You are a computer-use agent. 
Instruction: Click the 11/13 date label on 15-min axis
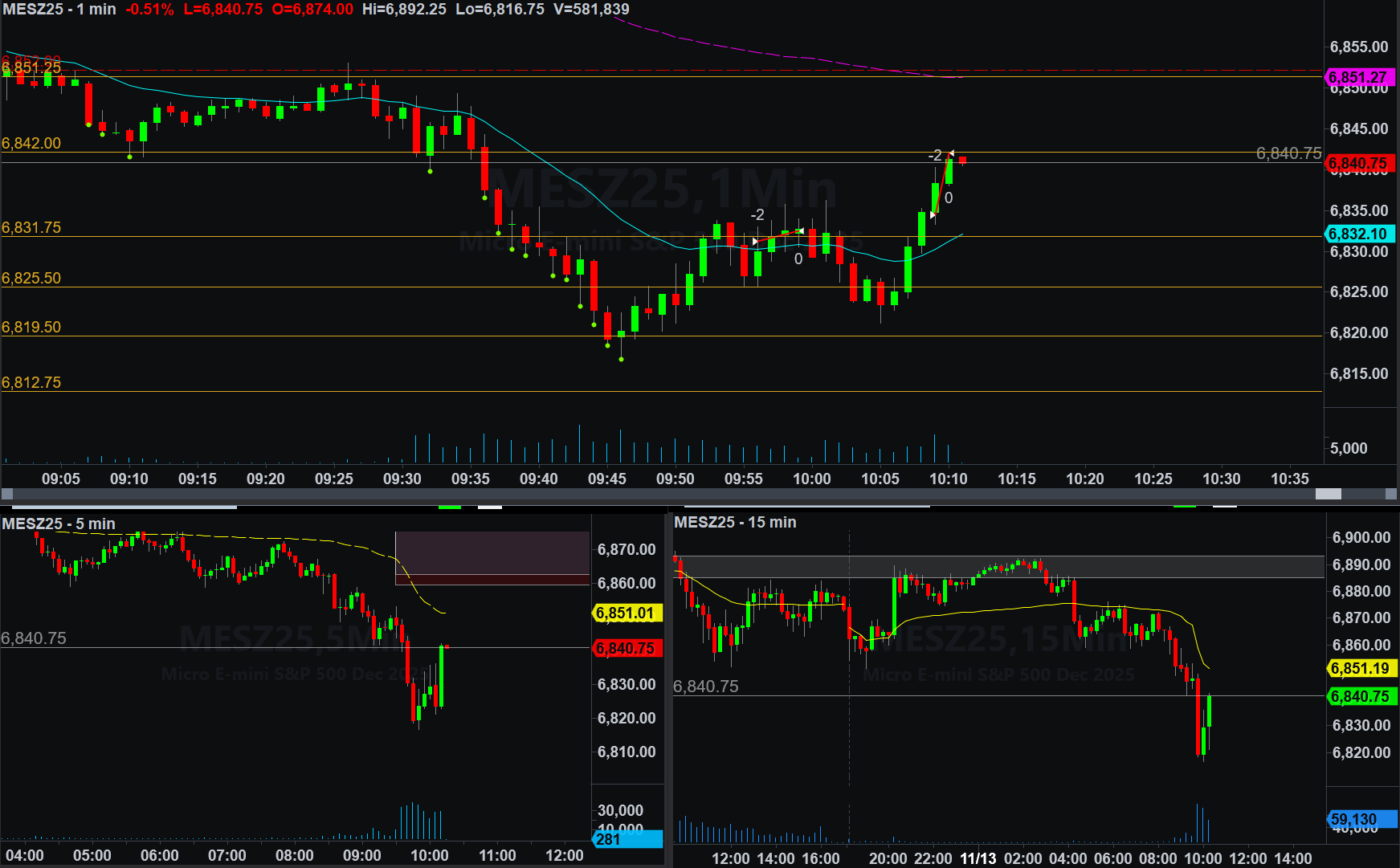coord(978,858)
